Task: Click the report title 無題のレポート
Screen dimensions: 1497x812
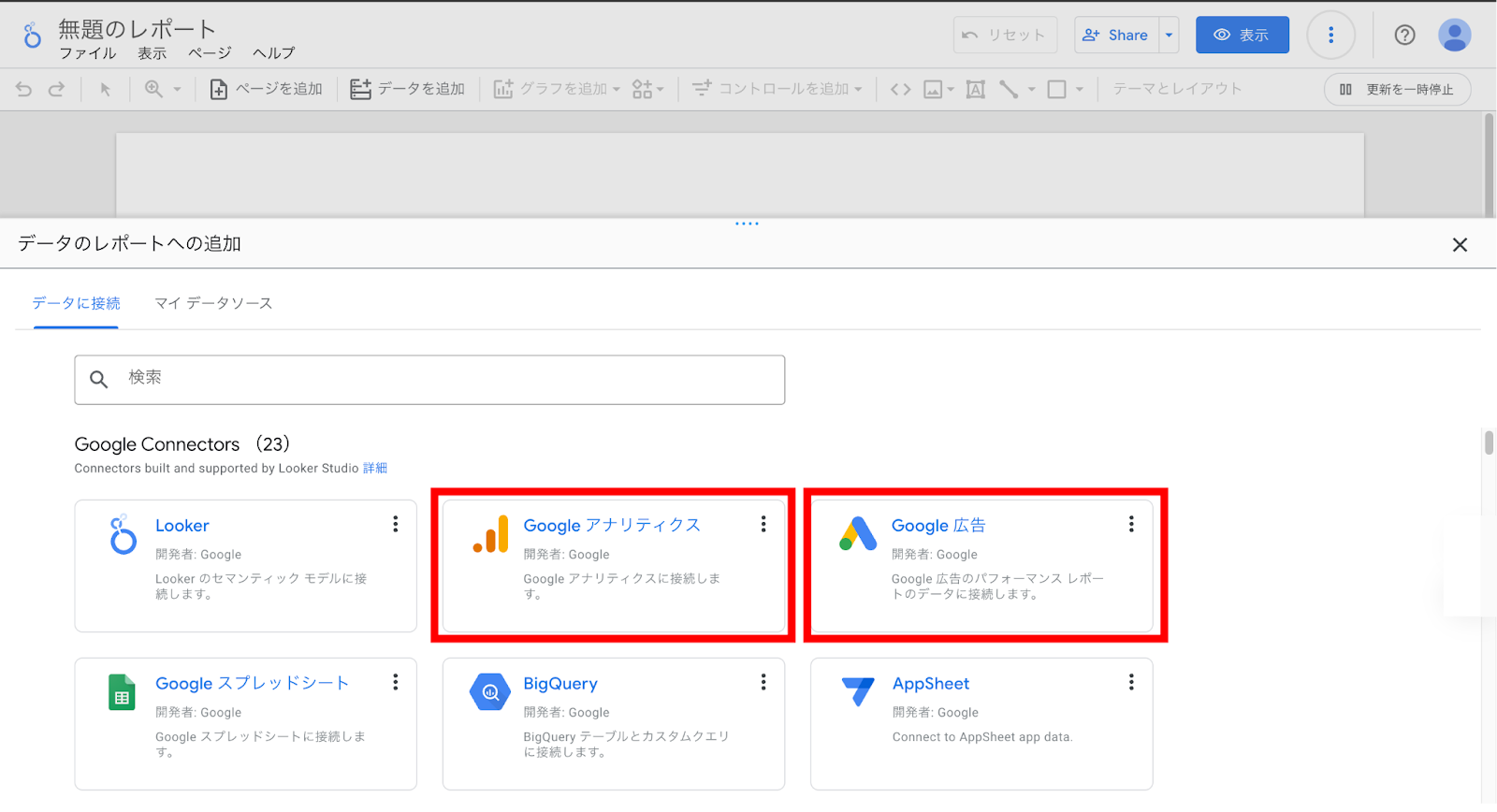Action: coord(138,29)
